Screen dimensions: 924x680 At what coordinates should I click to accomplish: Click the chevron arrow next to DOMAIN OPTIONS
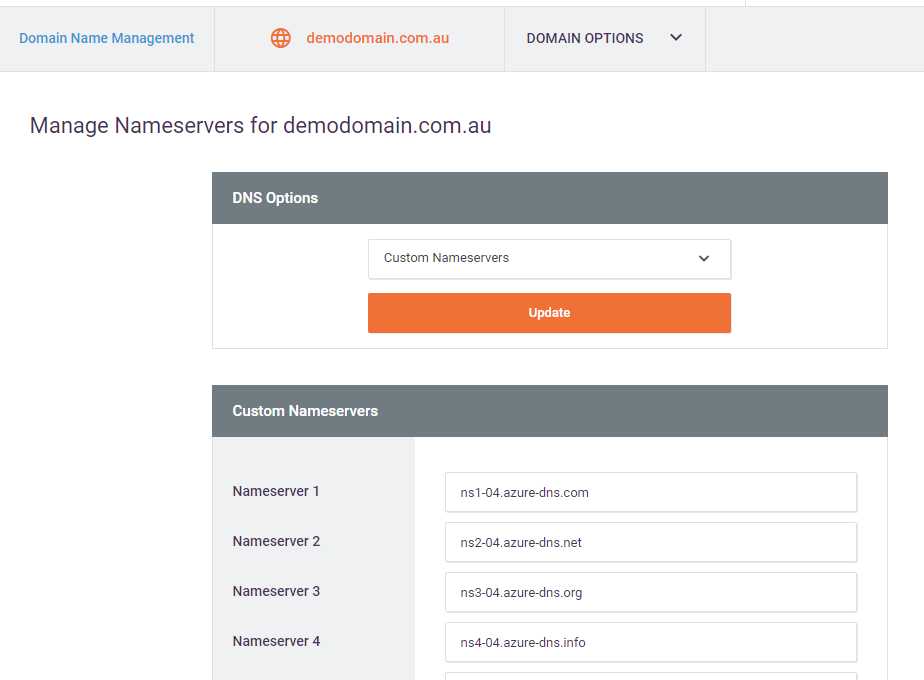click(676, 38)
